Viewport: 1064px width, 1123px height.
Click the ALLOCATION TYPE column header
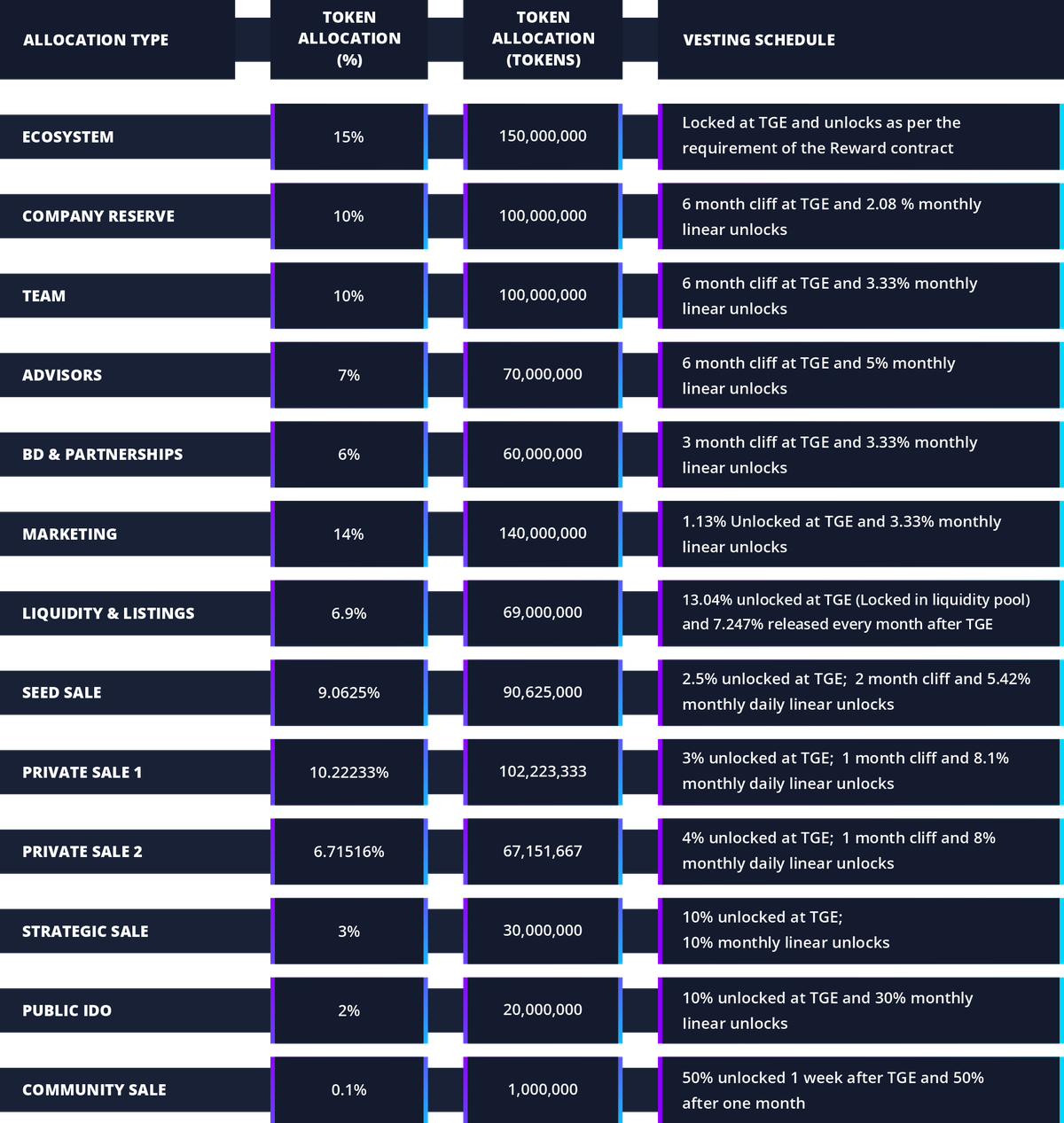[x=96, y=40]
